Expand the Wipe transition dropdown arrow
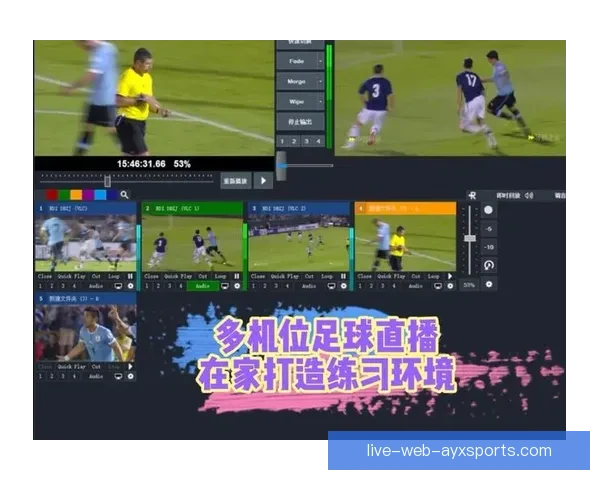600x480 pixels. 320,102
